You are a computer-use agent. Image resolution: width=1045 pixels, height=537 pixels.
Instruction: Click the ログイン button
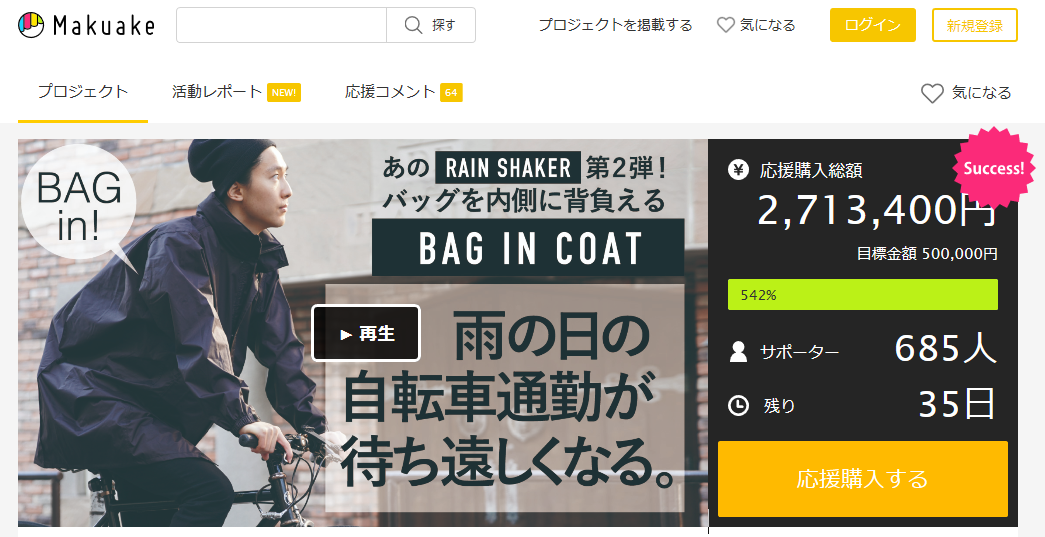pos(872,25)
